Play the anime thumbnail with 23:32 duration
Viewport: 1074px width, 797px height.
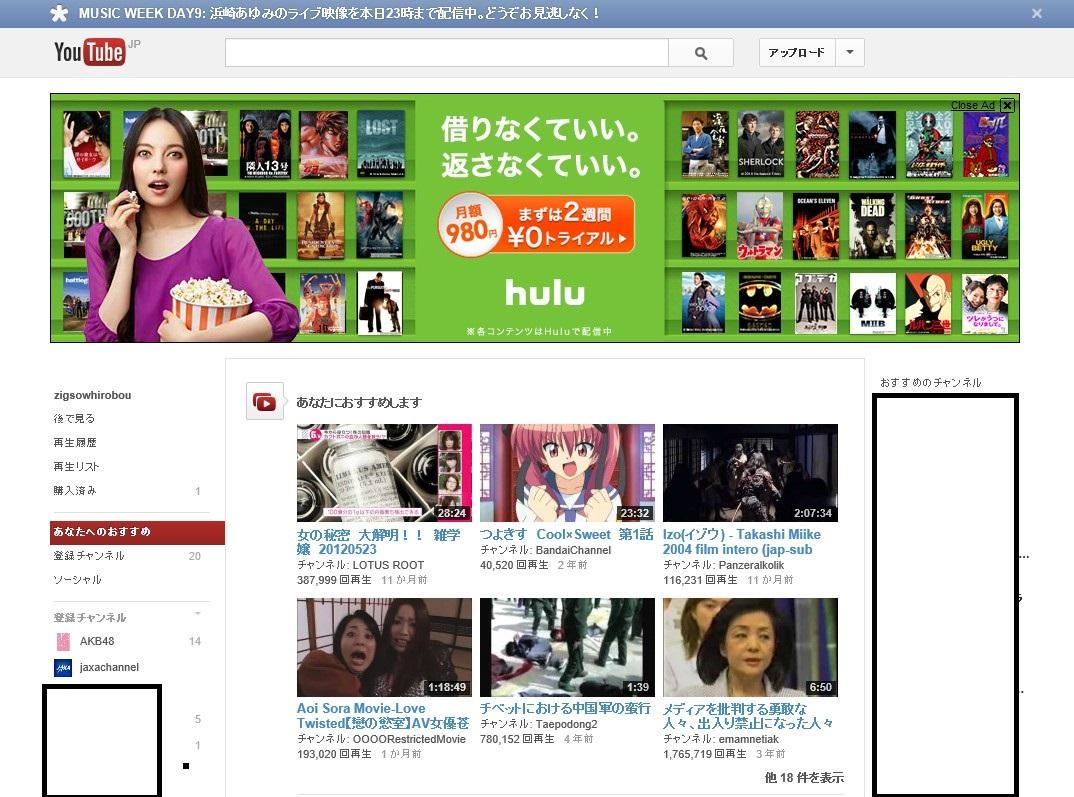(x=567, y=473)
